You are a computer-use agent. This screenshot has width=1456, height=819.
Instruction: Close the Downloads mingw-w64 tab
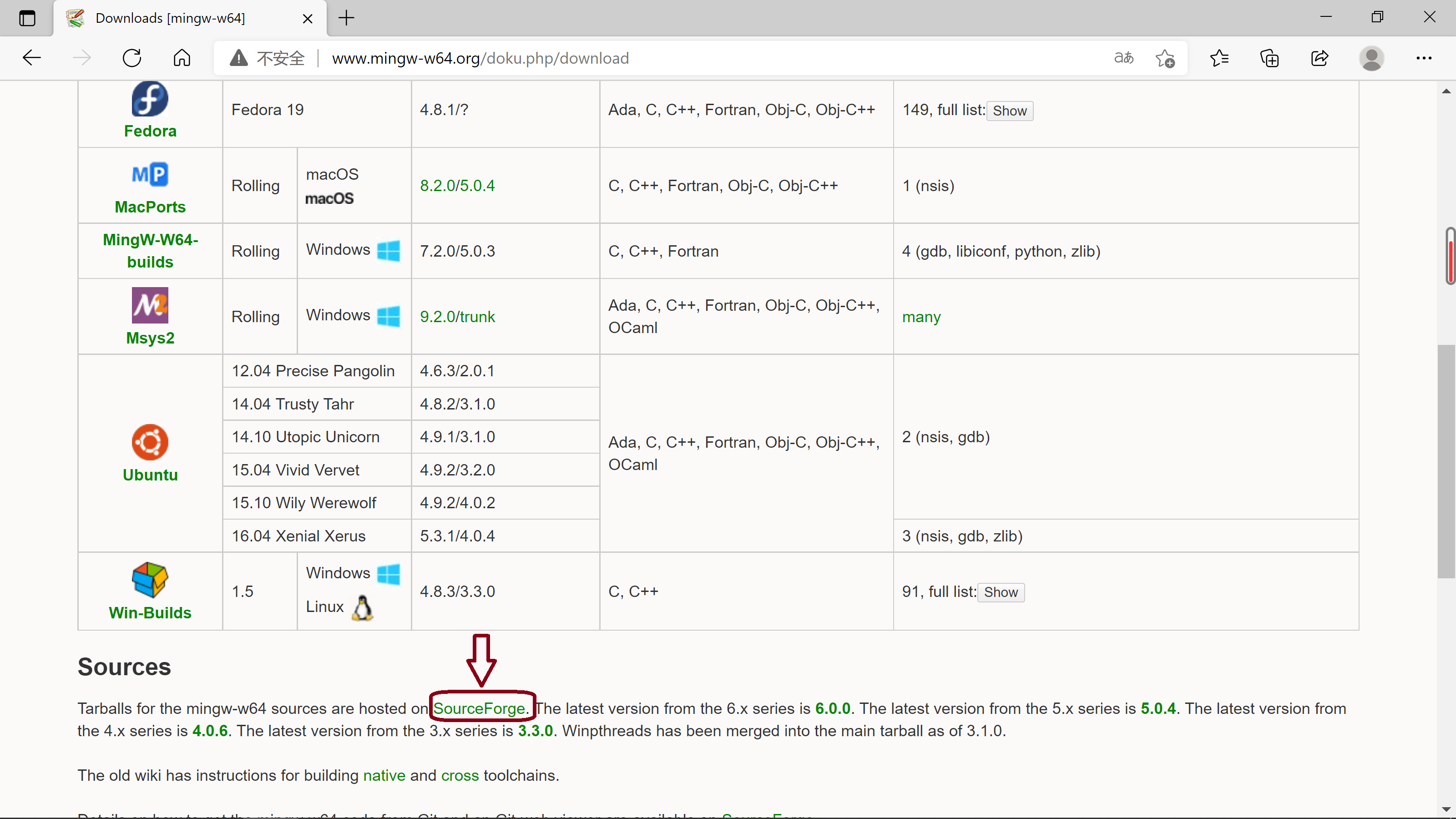308,19
